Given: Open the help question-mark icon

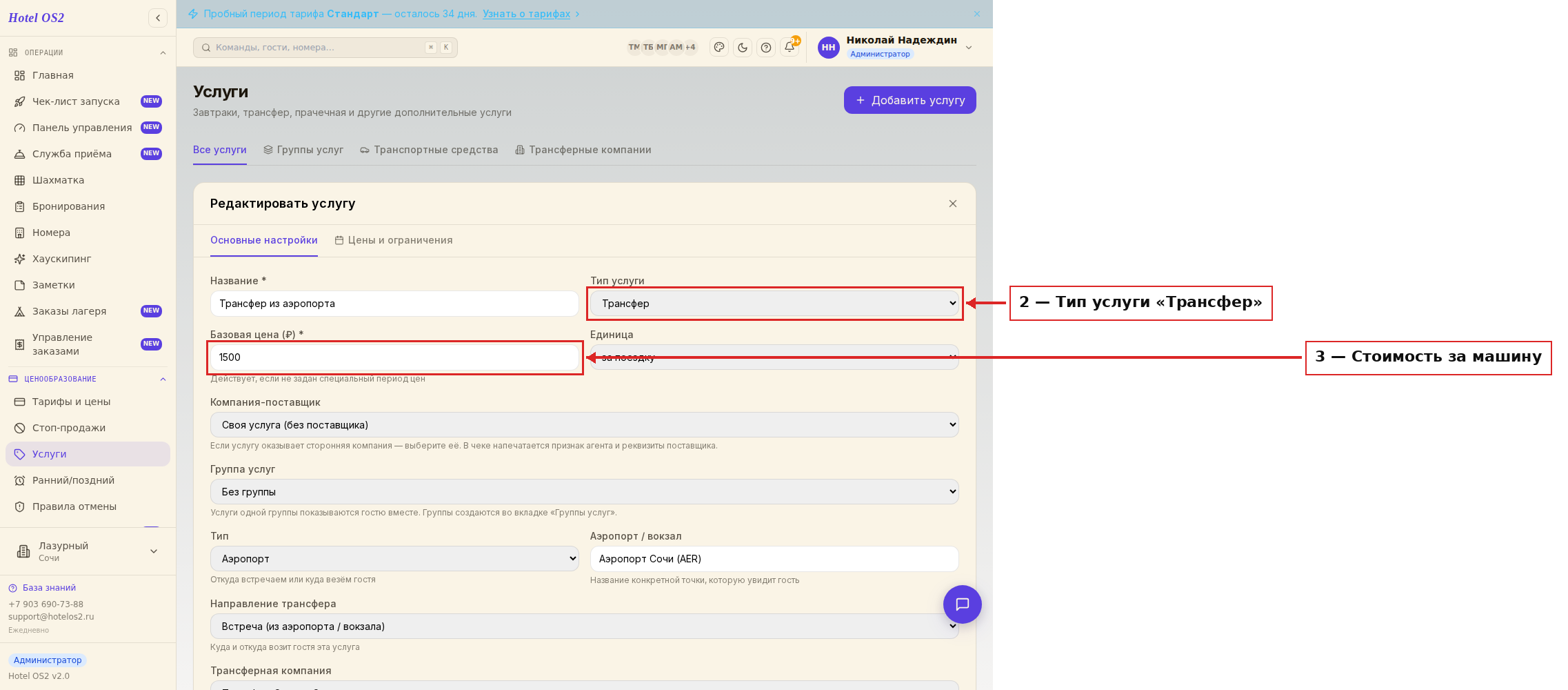Looking at the screenshot, I should coord(766,48).
